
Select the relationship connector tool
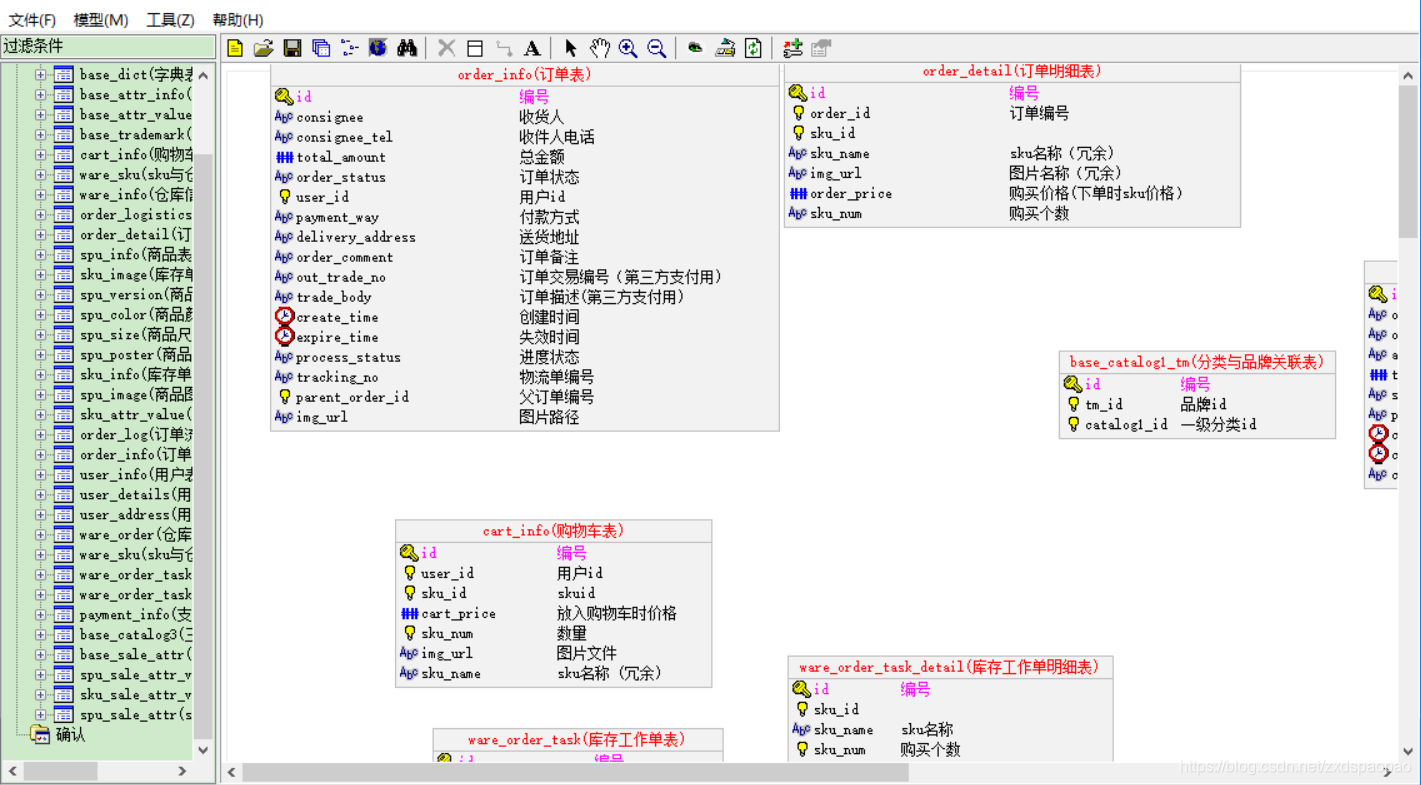[504, 48]
